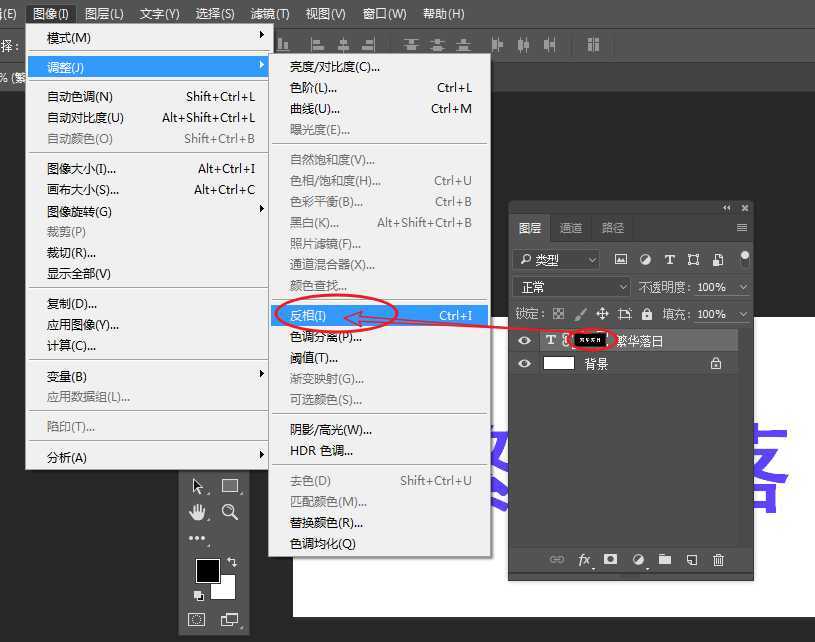Switch to the 通道 tab
This screenshot has height=642, width=815.
point(571,228)
